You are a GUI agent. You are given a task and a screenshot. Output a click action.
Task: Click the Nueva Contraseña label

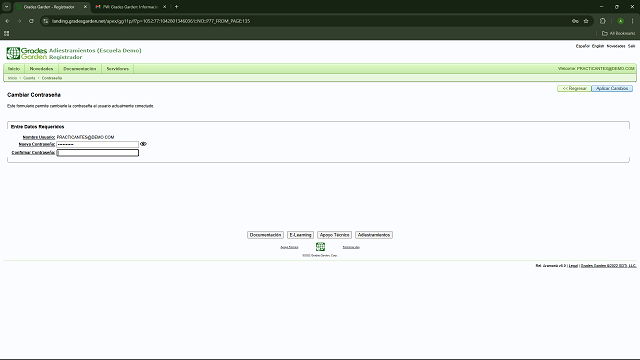(x=37, y=144)
